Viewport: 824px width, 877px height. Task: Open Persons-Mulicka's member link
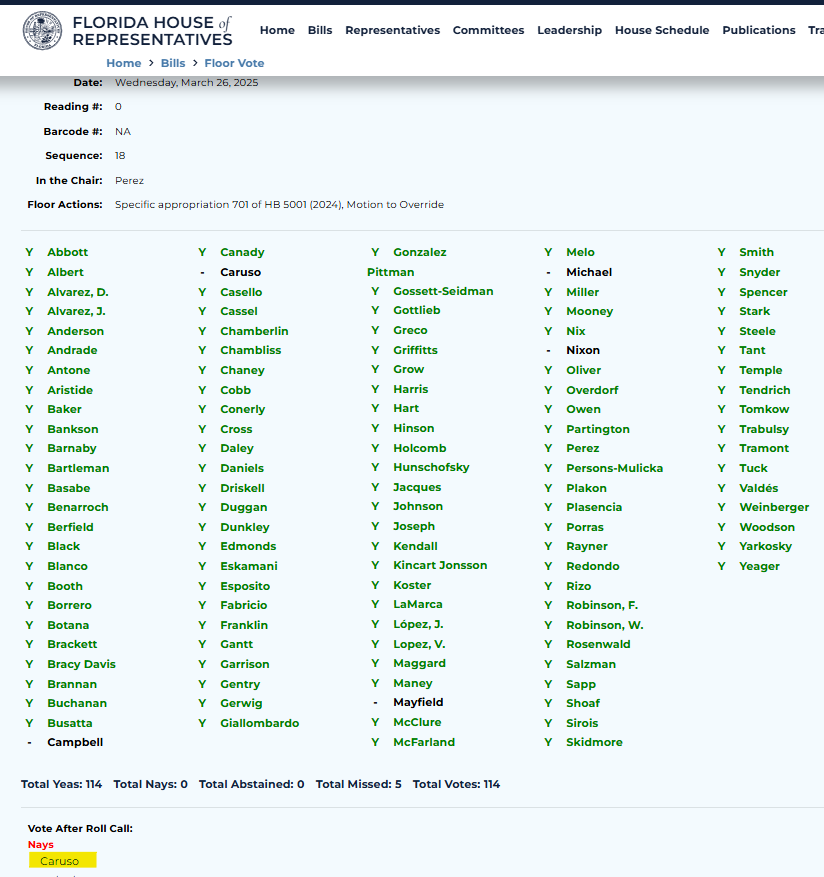click(x=614, y=469)
